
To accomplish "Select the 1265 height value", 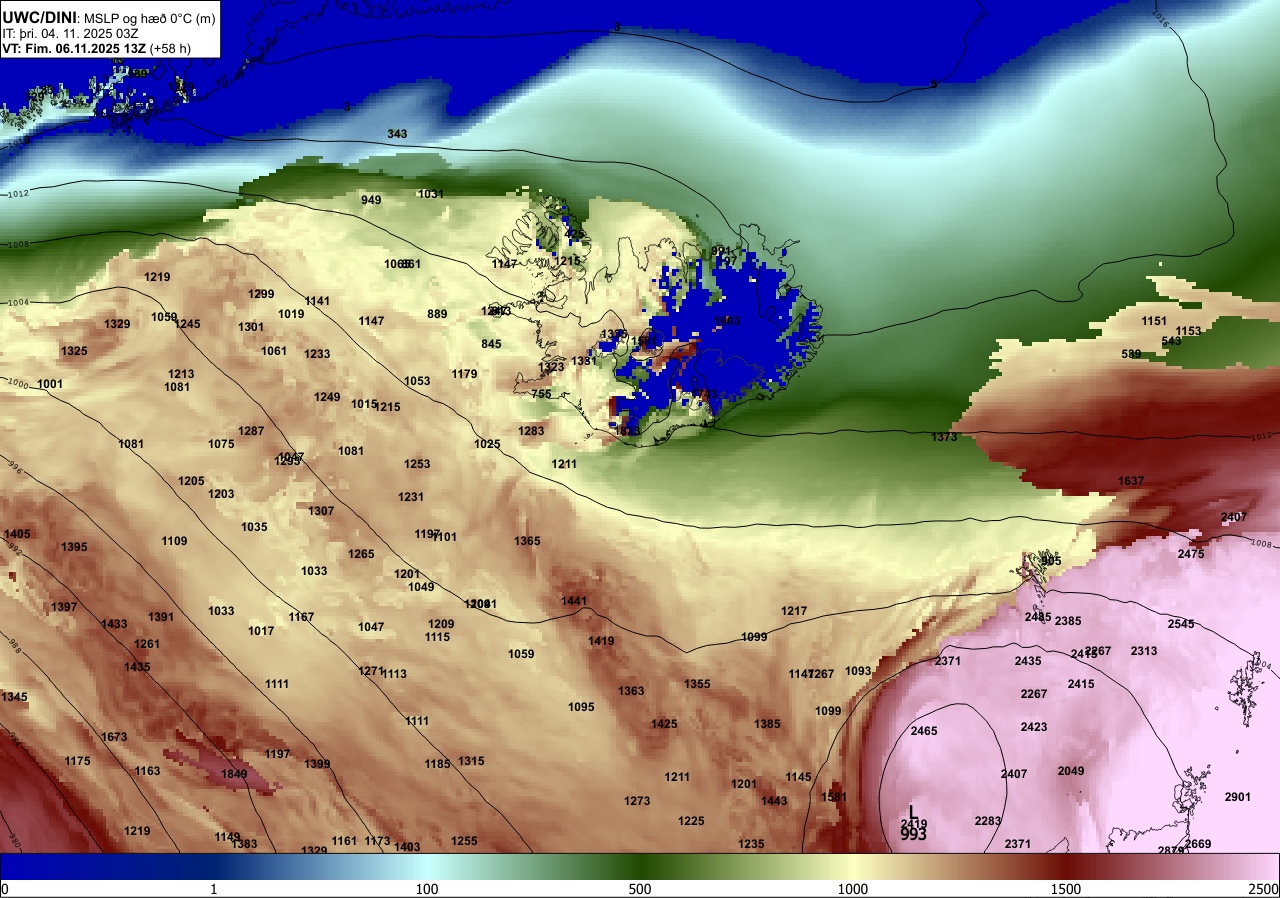I will [x=361, y=554].
